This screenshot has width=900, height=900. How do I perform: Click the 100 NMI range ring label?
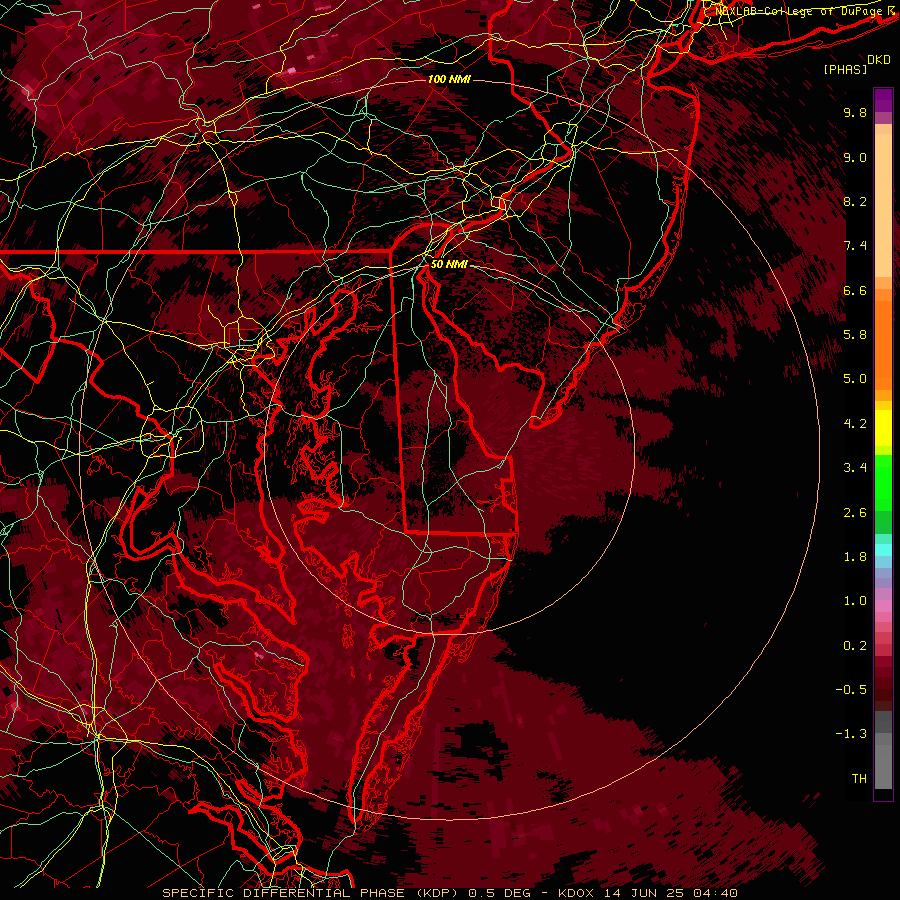449,79
